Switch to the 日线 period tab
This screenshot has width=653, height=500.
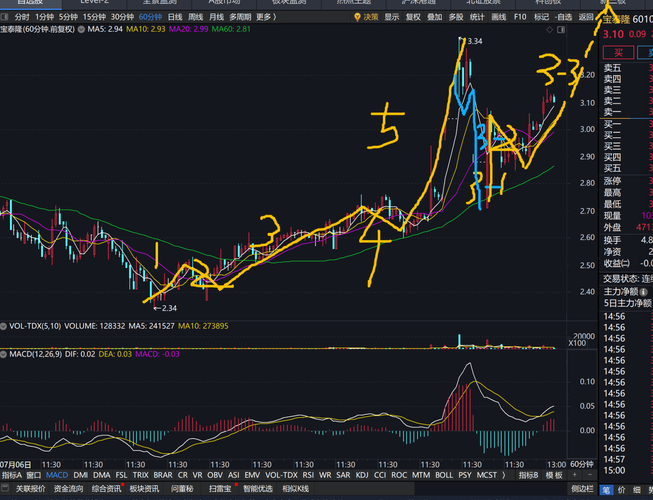tap(175, 17)
